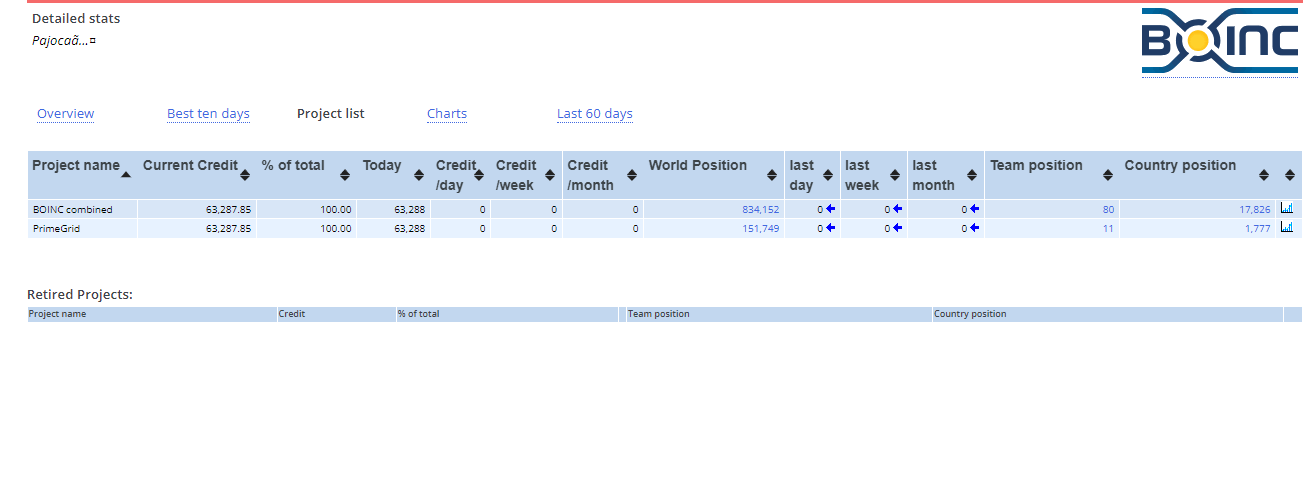This screenshot has width=1312, height=488.
Task: Click the BOINC logo
Action: tap(1219, 41)
